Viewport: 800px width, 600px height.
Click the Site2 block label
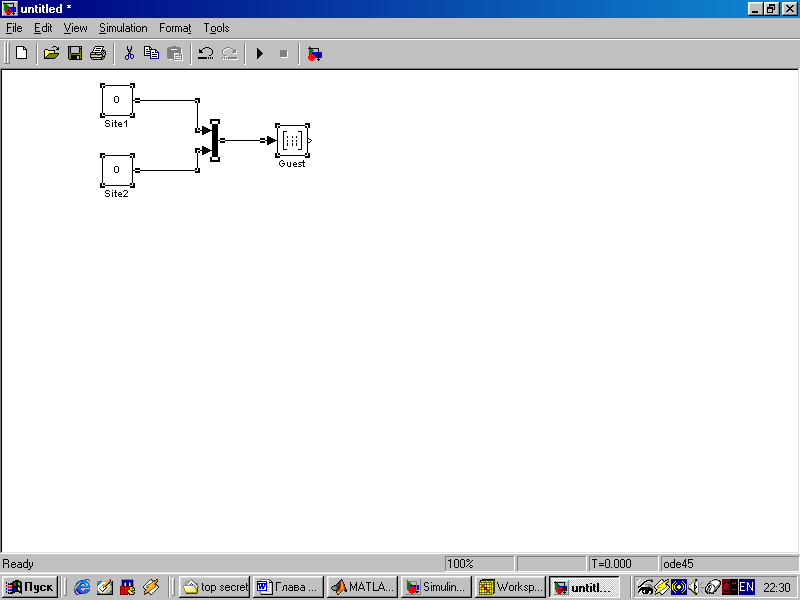pyautogui.click(x=116, y=194)
